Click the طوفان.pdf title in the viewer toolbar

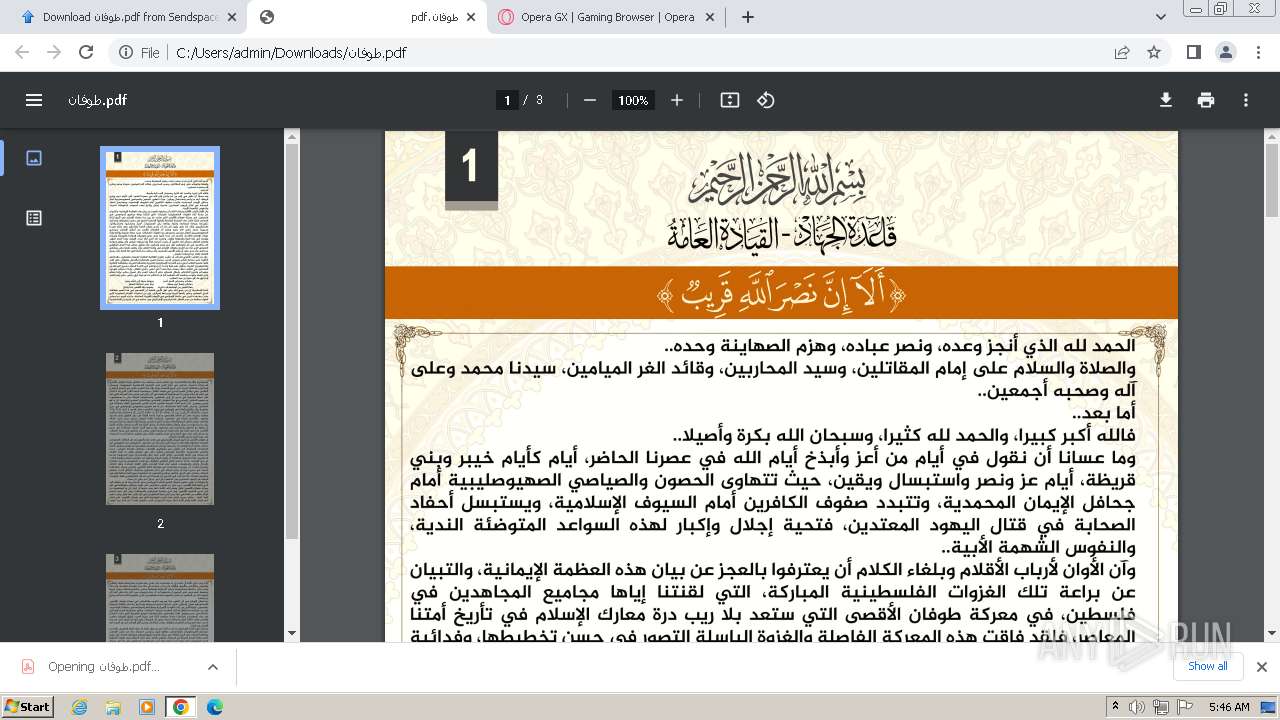click(x=98, y=100)
